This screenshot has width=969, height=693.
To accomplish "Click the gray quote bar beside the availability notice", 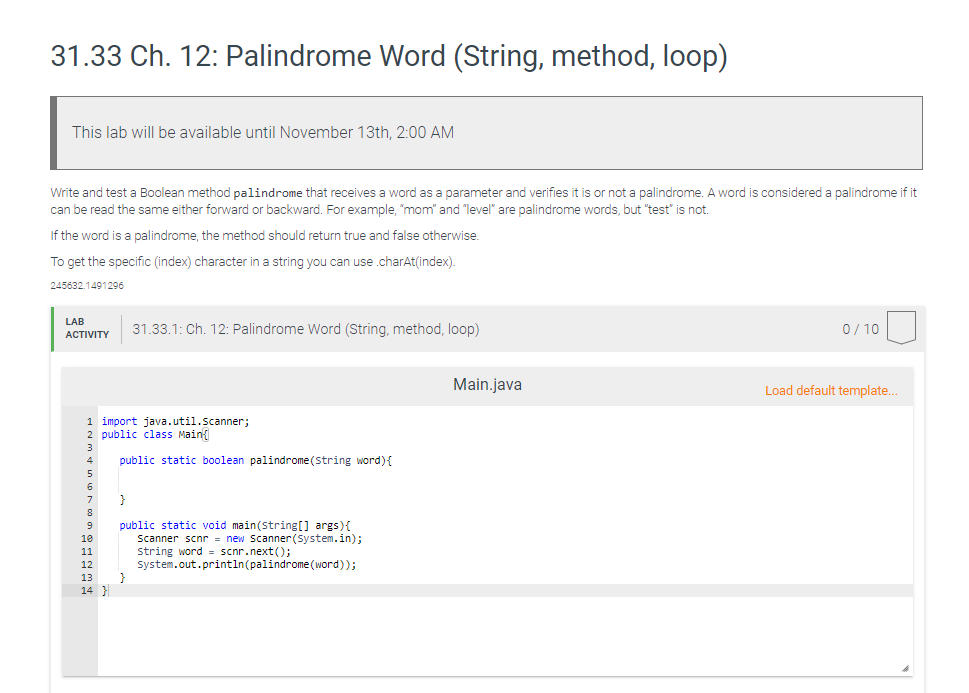I will click(x=53, y=132).
